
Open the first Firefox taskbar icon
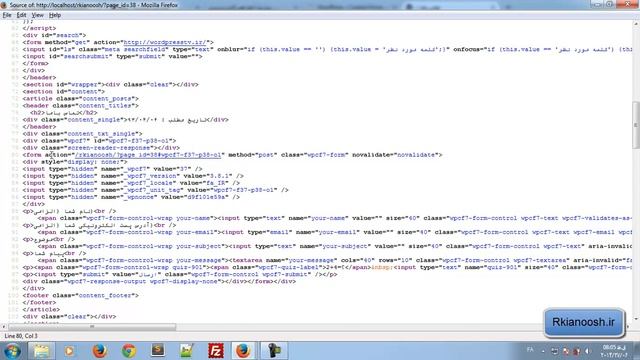click(99, 351)
